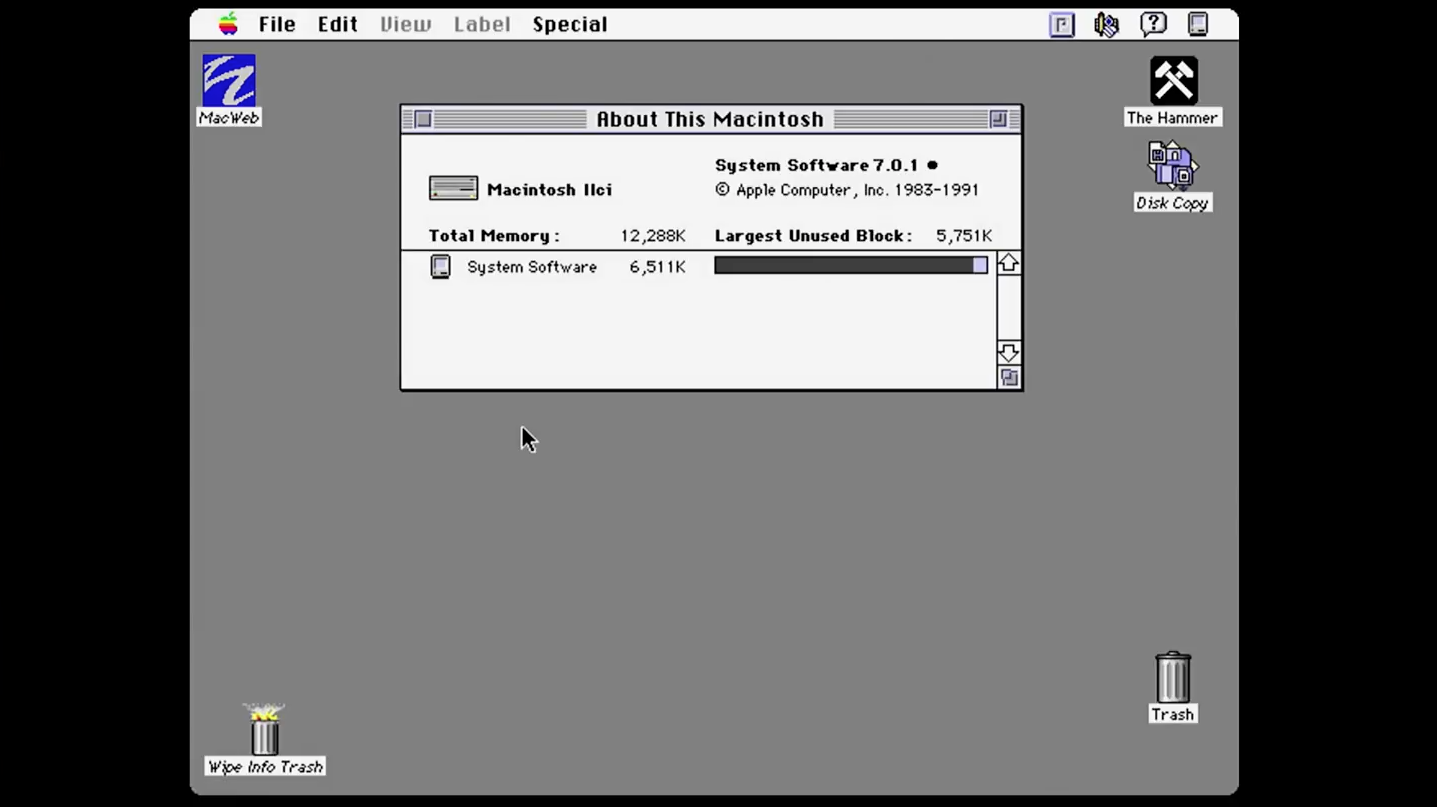Click the window resize box
Viewport: 1437px width, 807px height.
1008,377
